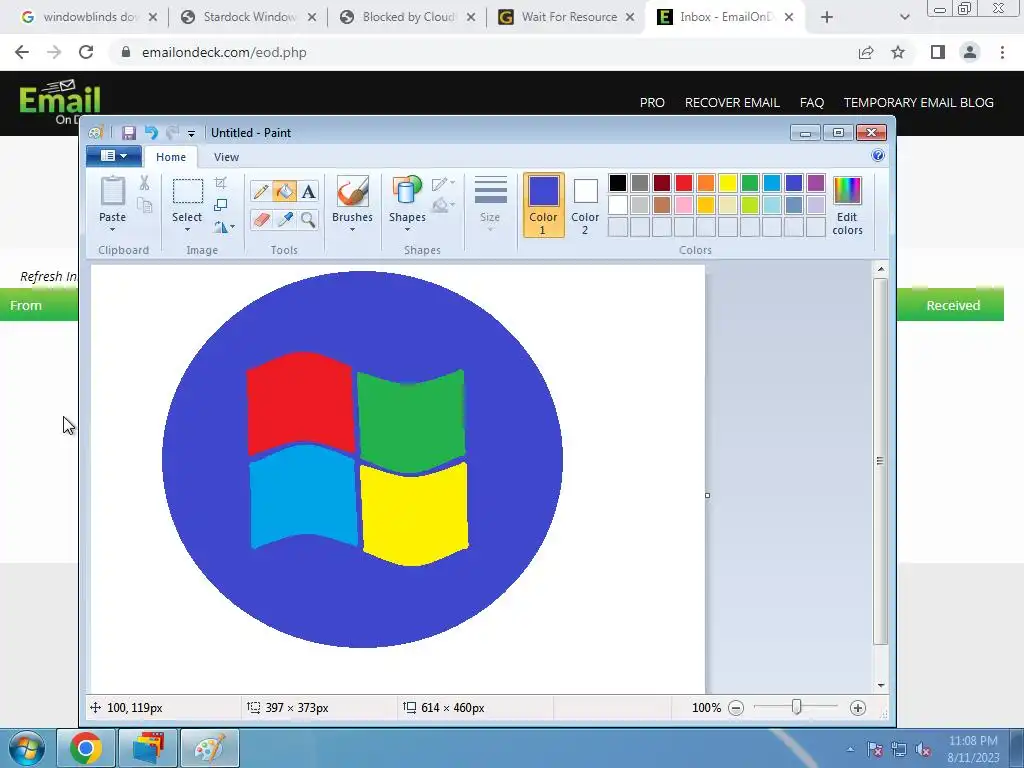This screenshot has width=1024, height=768.
Task: Open new Chrome tab plus button
Action: (827, 18)
